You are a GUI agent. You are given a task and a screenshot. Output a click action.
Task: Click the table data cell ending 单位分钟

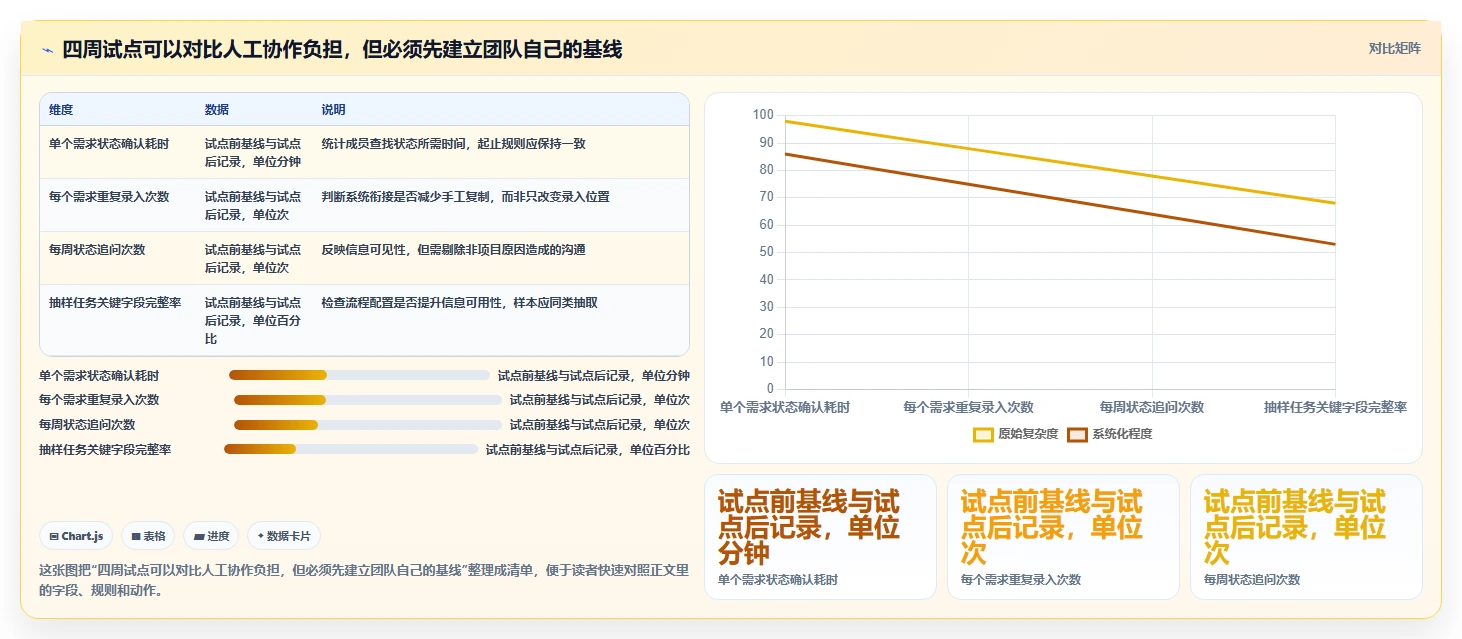(x=253, y=153)
